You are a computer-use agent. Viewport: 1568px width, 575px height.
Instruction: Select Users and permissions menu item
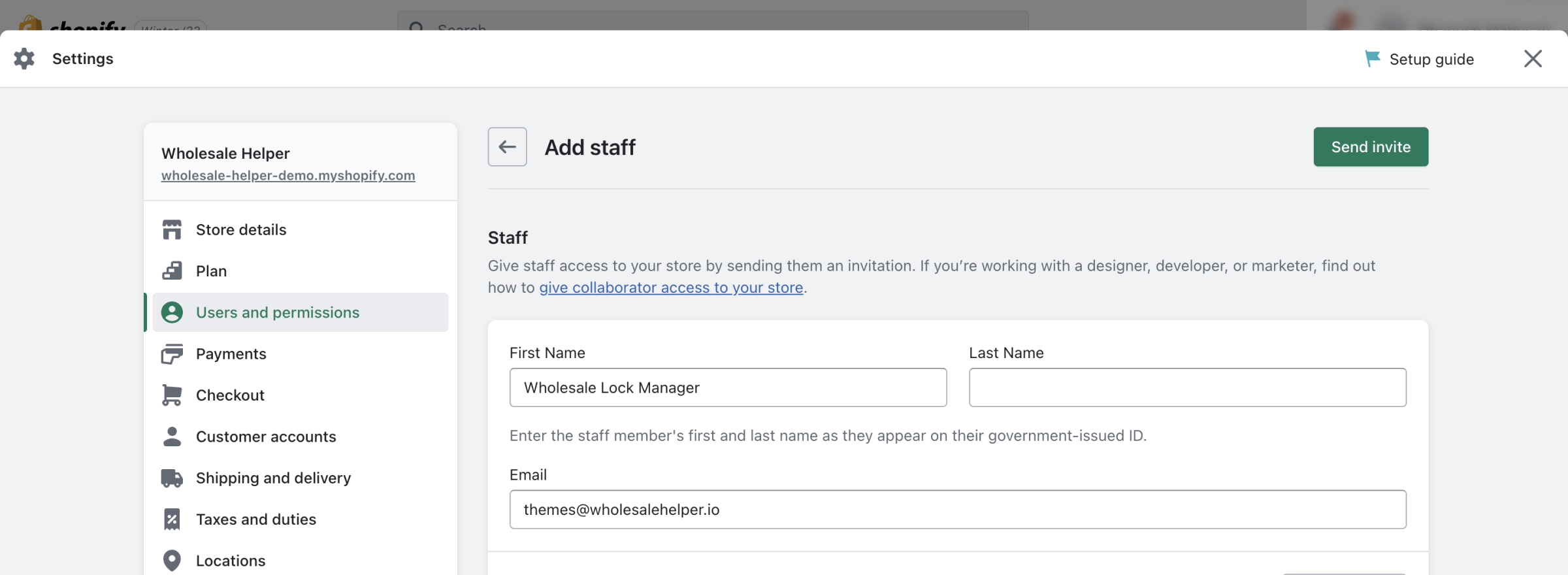pos(301,312)
